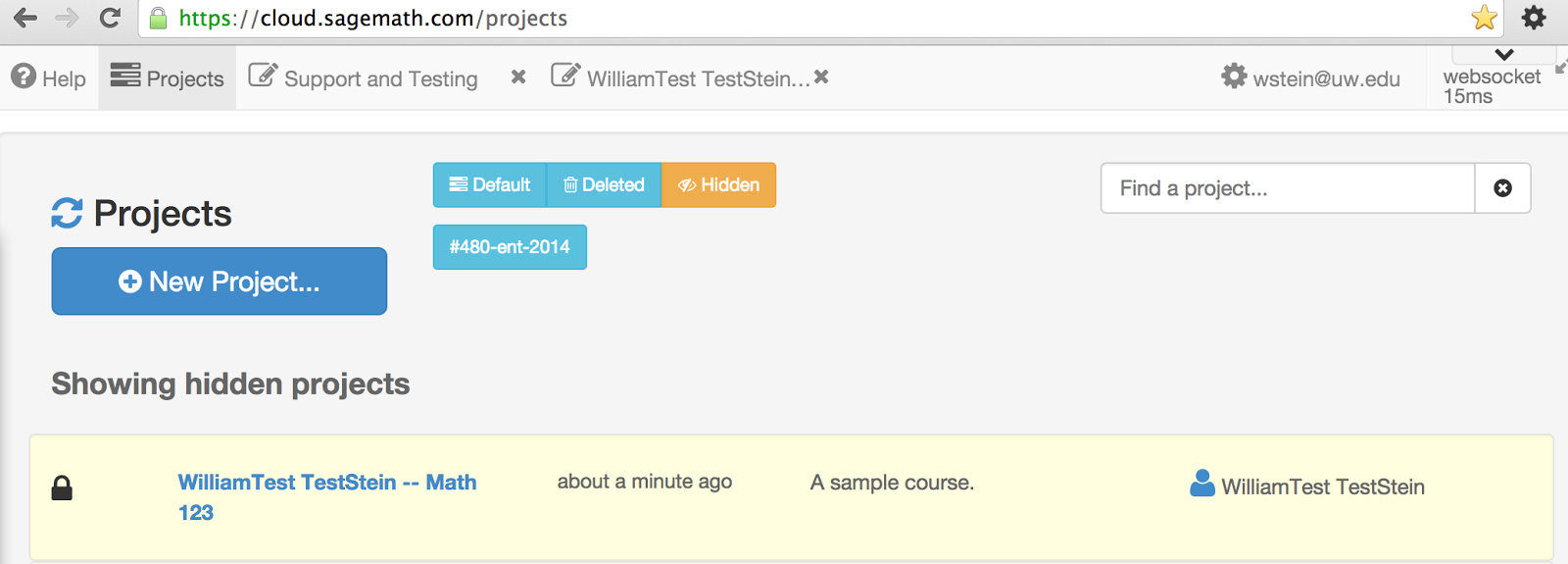Screen dimensions: 1568x564
Task: Click the account gear icon next to wstein@uw.edu
Action: 1234,77
